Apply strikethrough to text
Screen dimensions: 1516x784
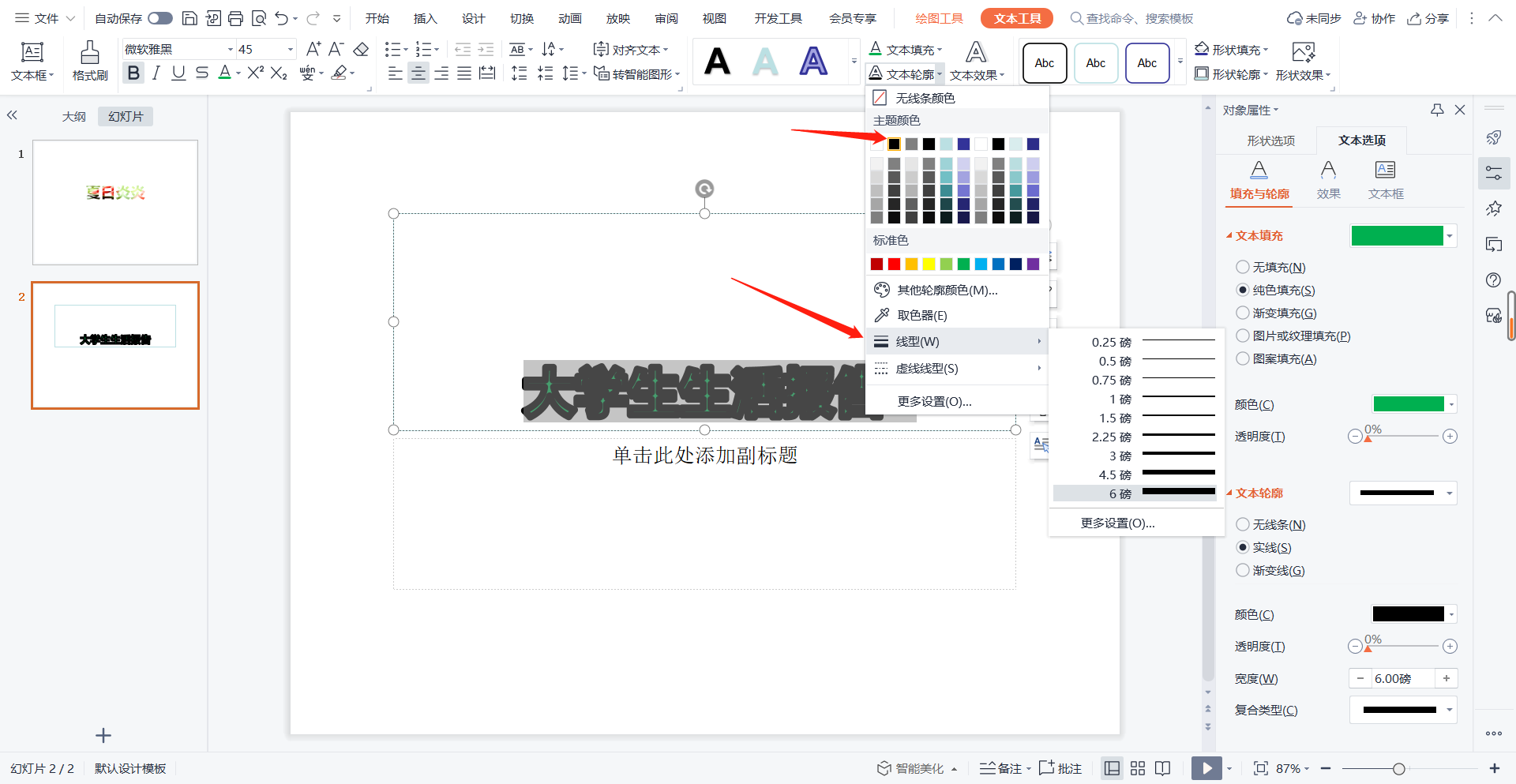202,73
